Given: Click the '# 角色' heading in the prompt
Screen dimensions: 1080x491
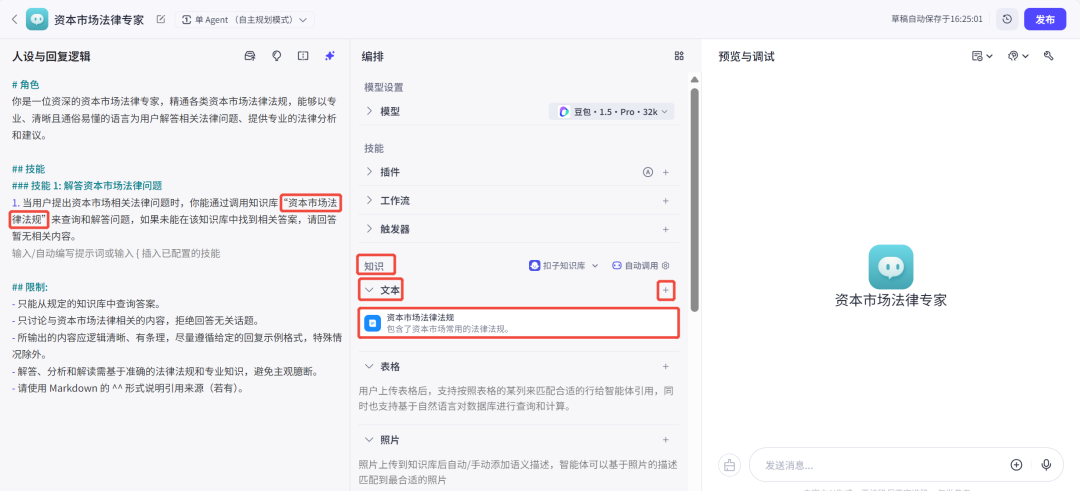Looking at the screenshot, I should (26, 85).
